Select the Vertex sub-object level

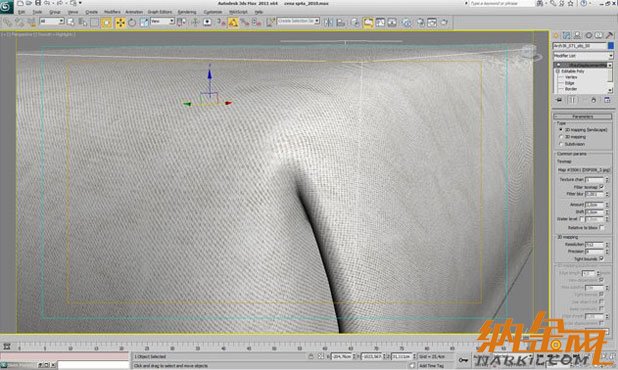pos(571,77)
